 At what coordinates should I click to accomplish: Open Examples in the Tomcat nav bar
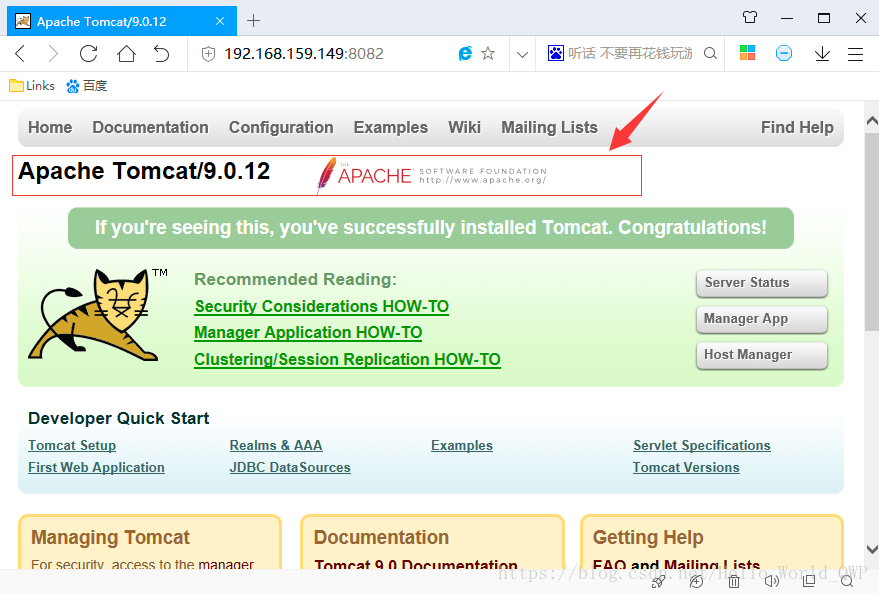[391, 128]
